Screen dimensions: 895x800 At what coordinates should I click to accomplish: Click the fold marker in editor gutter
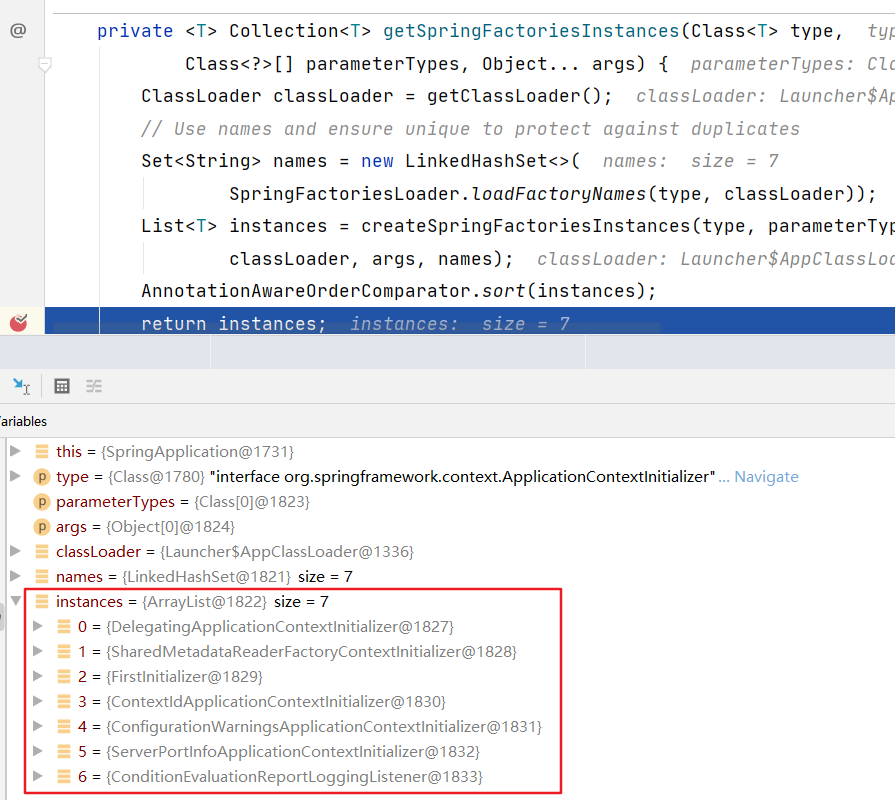pyautogui.click(x=45, y=64)
